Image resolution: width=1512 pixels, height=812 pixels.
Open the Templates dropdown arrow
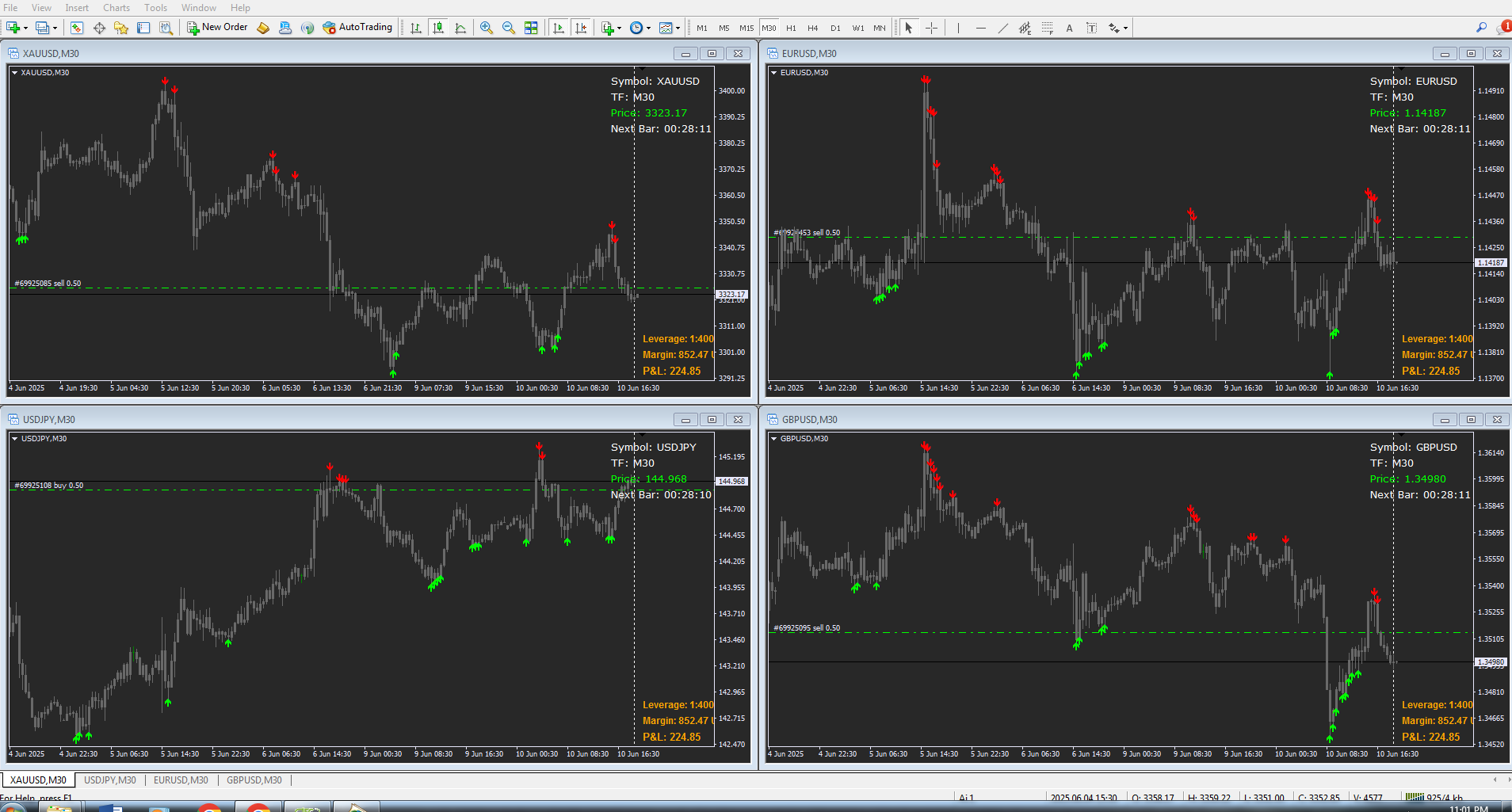(x=678, y=29)
